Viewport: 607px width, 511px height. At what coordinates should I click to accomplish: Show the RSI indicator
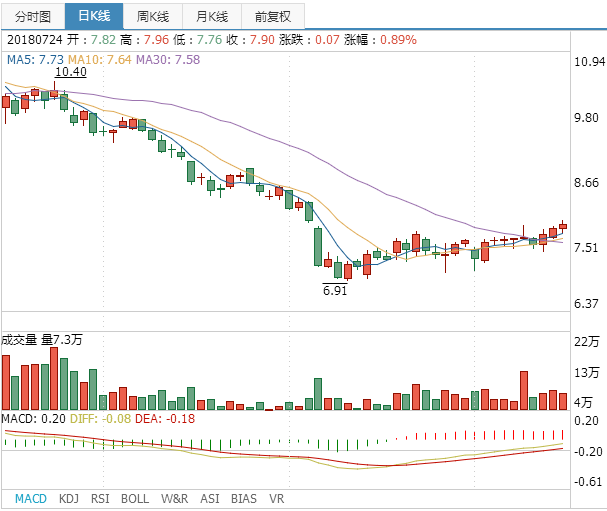pyautogui.click(x=100, y=499)
